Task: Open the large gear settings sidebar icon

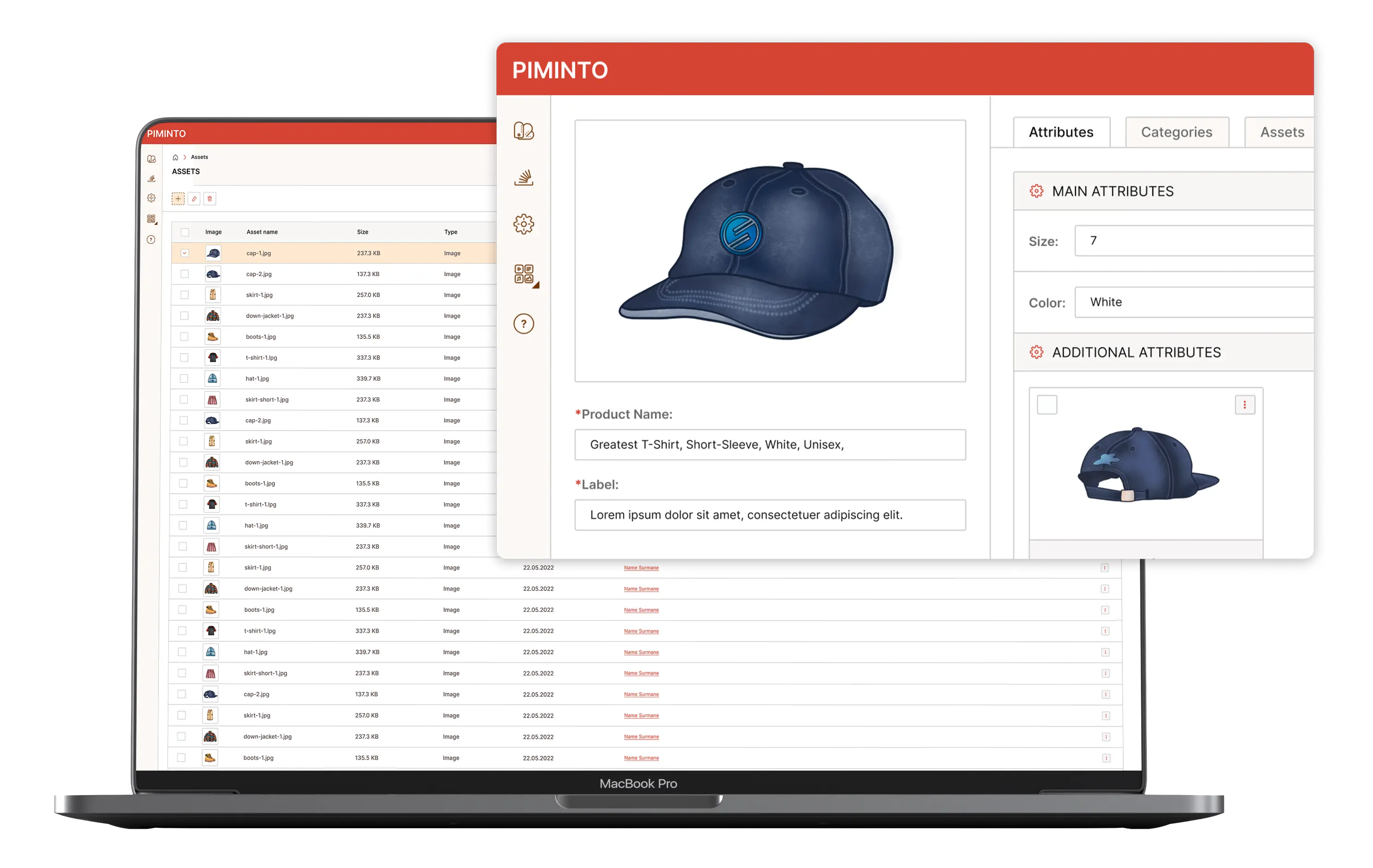Action: click(x=523, y=224)
